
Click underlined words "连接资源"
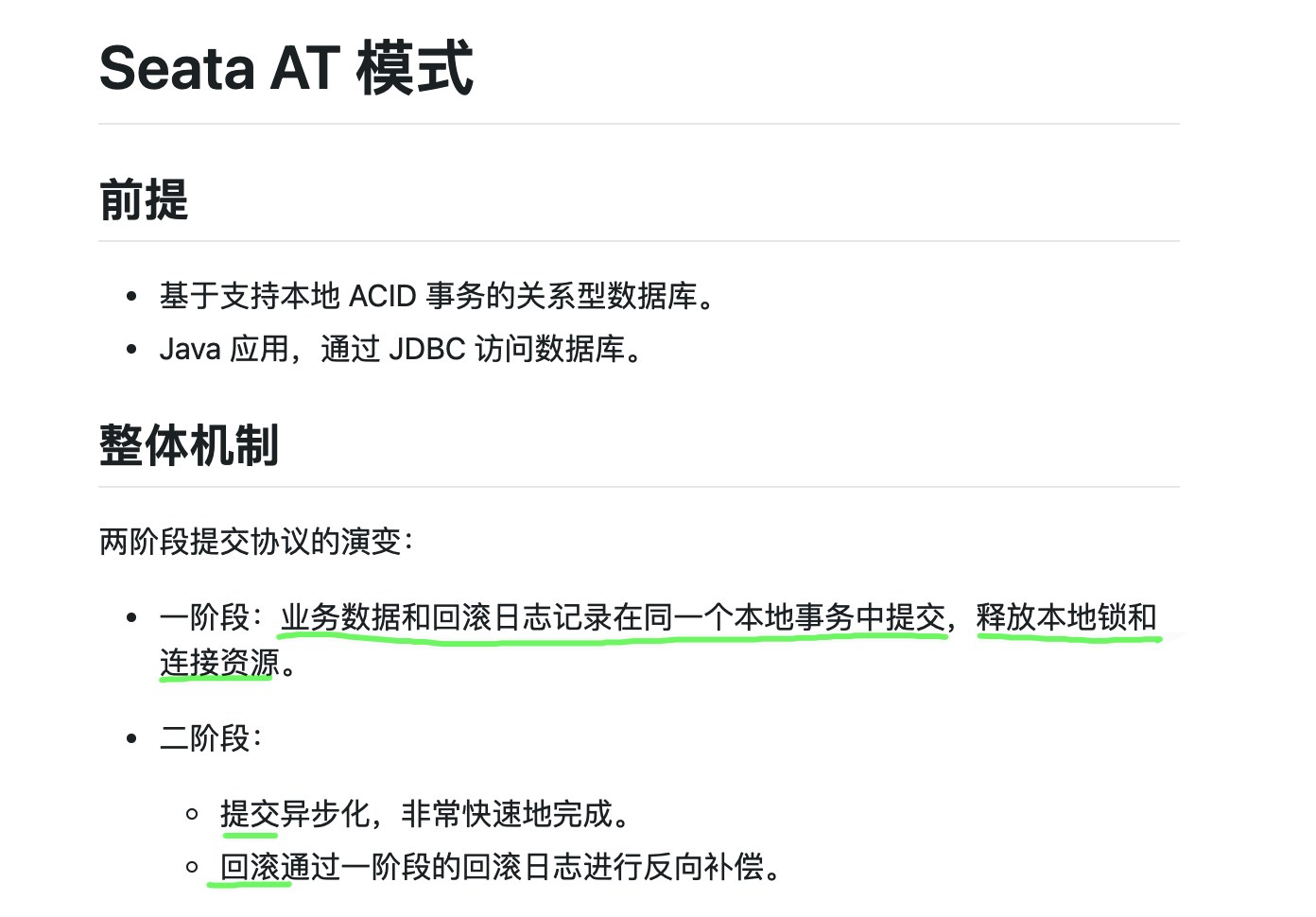tap(220, 663)
